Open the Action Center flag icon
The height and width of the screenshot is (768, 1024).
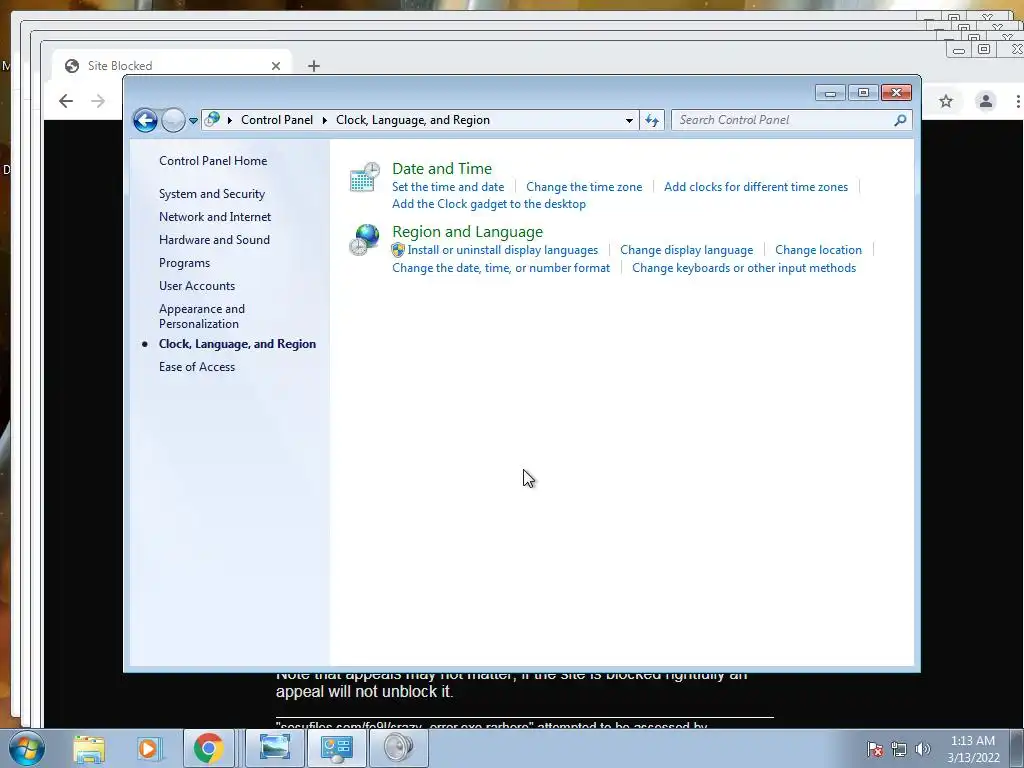(x=875, y=749)
